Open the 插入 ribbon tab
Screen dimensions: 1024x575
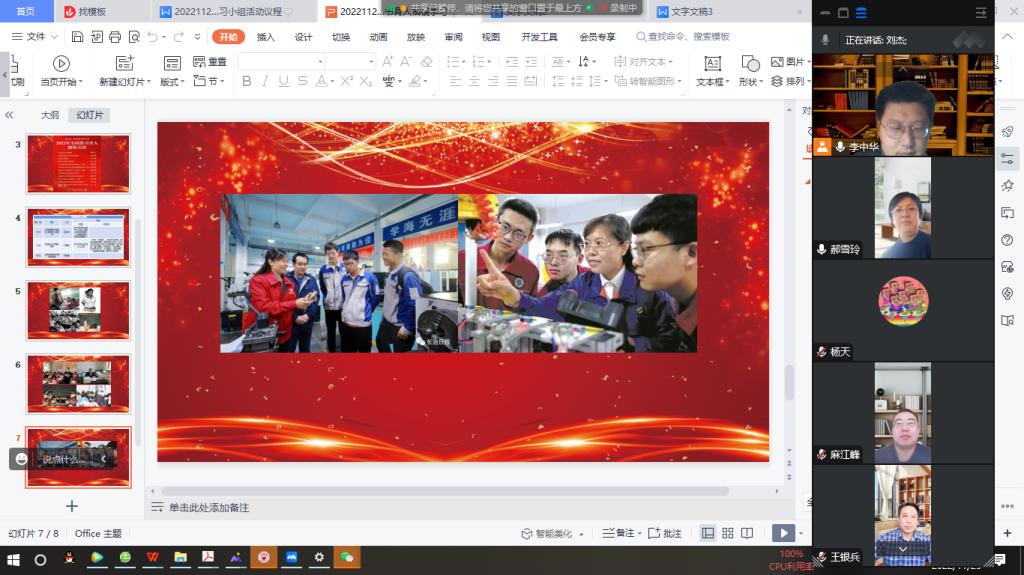266,37
